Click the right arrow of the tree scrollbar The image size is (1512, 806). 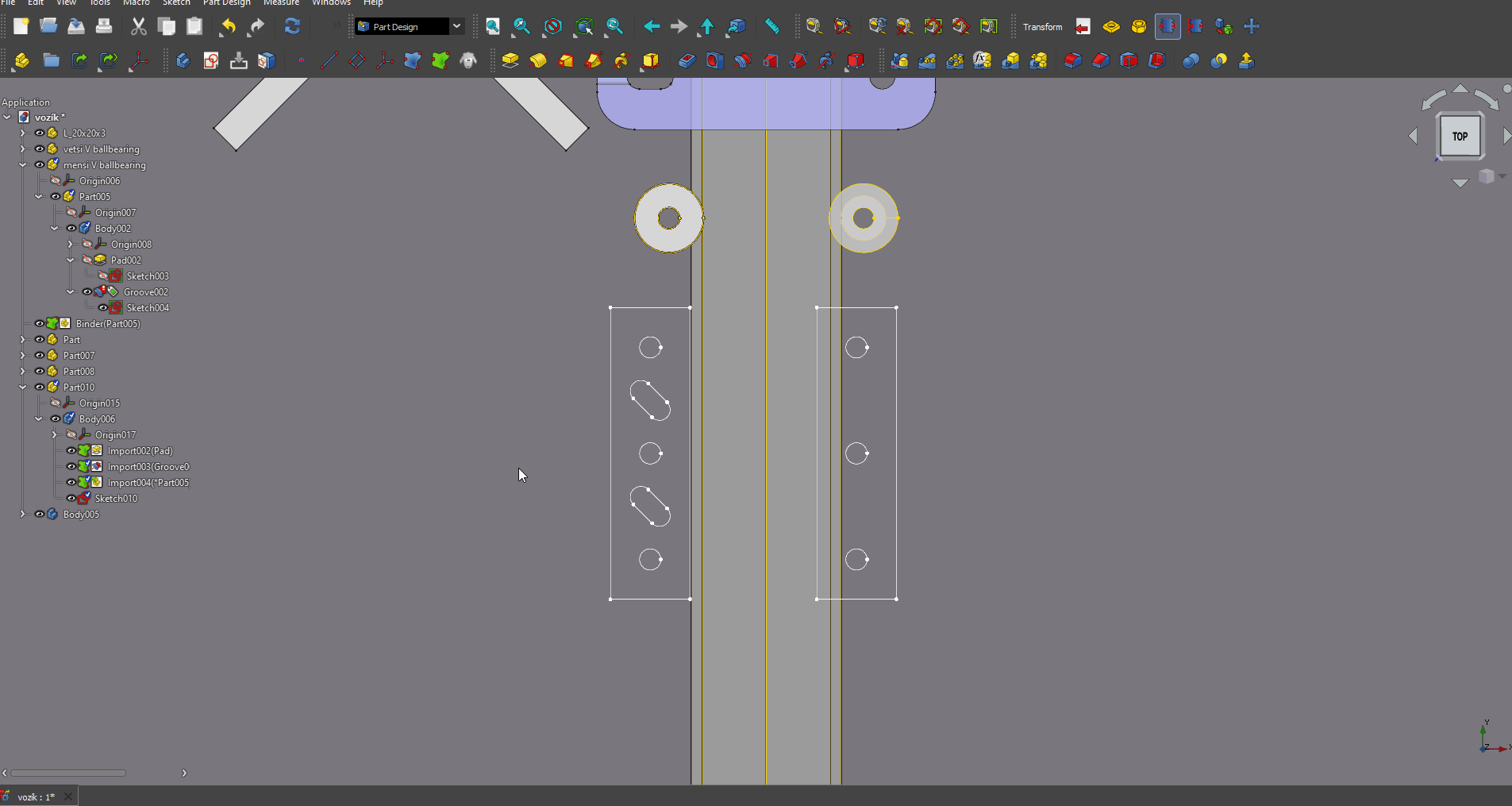(185, 773)
